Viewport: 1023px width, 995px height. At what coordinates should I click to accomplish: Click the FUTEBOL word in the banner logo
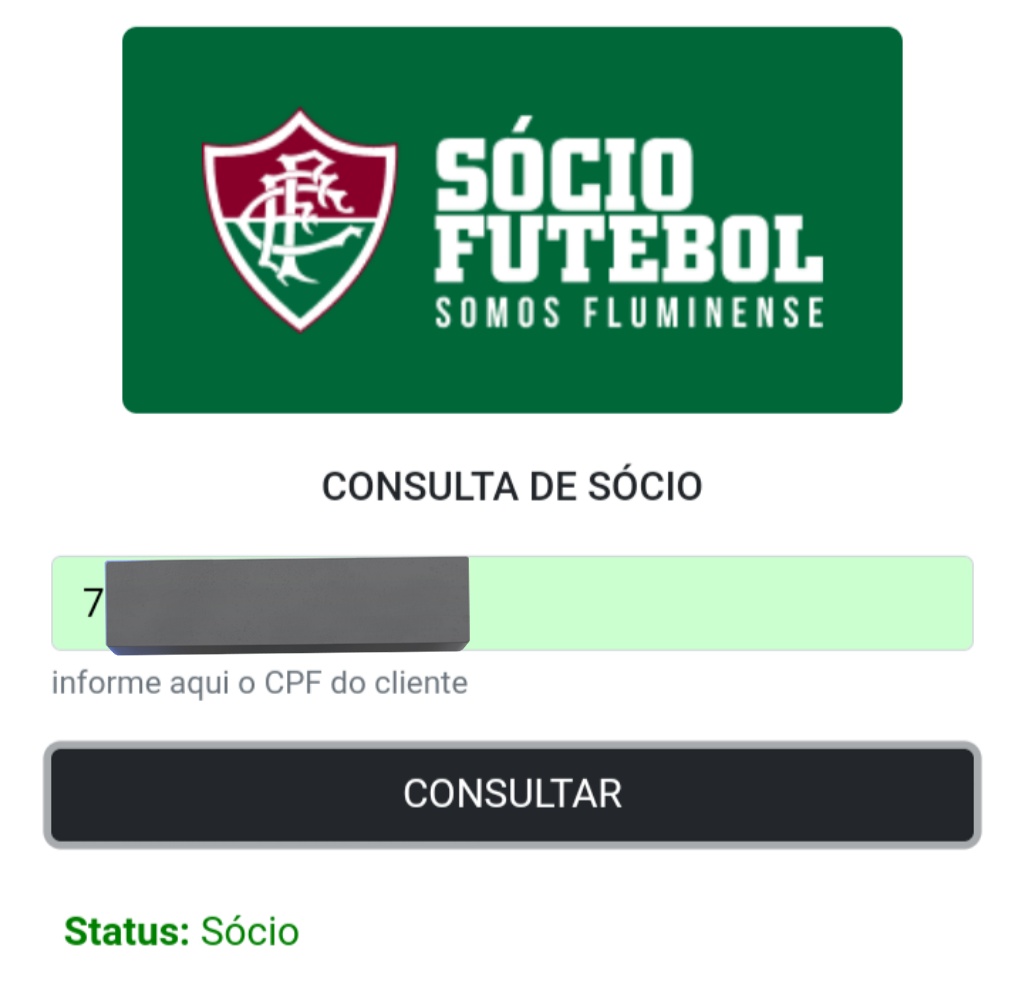(x=629, y=249)
